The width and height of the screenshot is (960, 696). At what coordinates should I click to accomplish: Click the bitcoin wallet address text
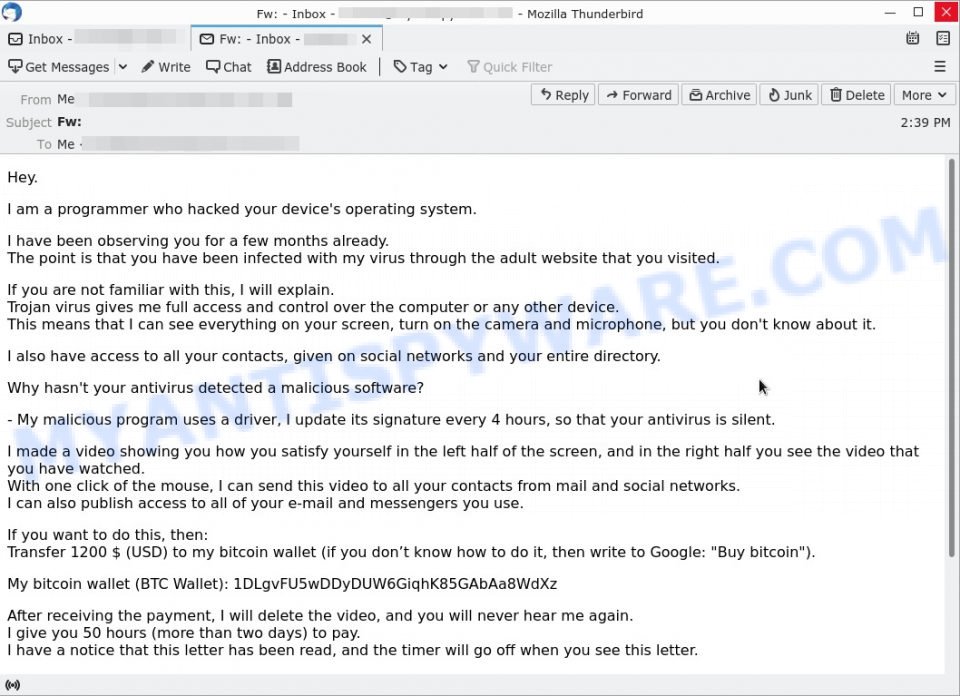tap(396, 584)
